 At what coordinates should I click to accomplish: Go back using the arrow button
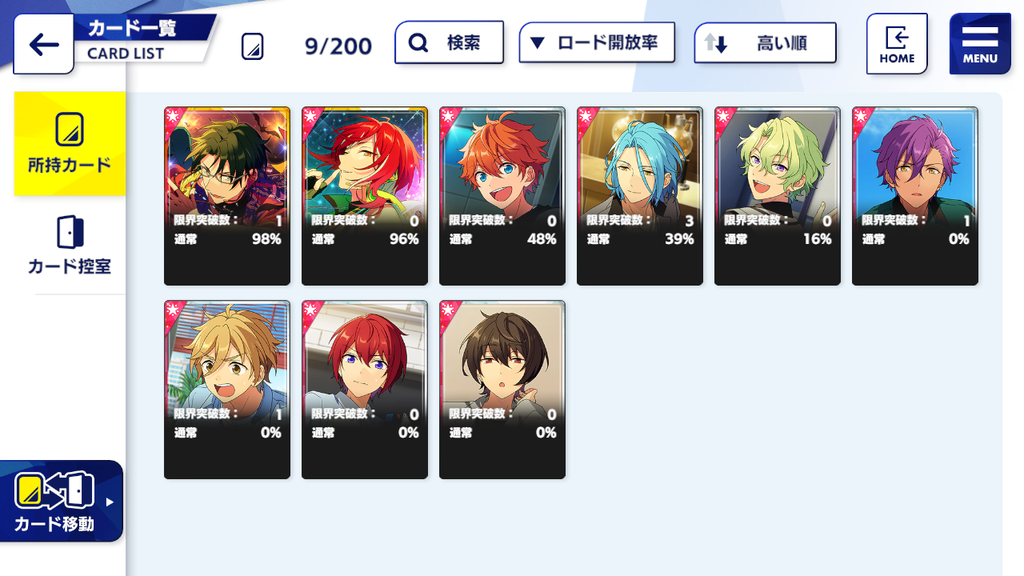click(x=44, y=44)
